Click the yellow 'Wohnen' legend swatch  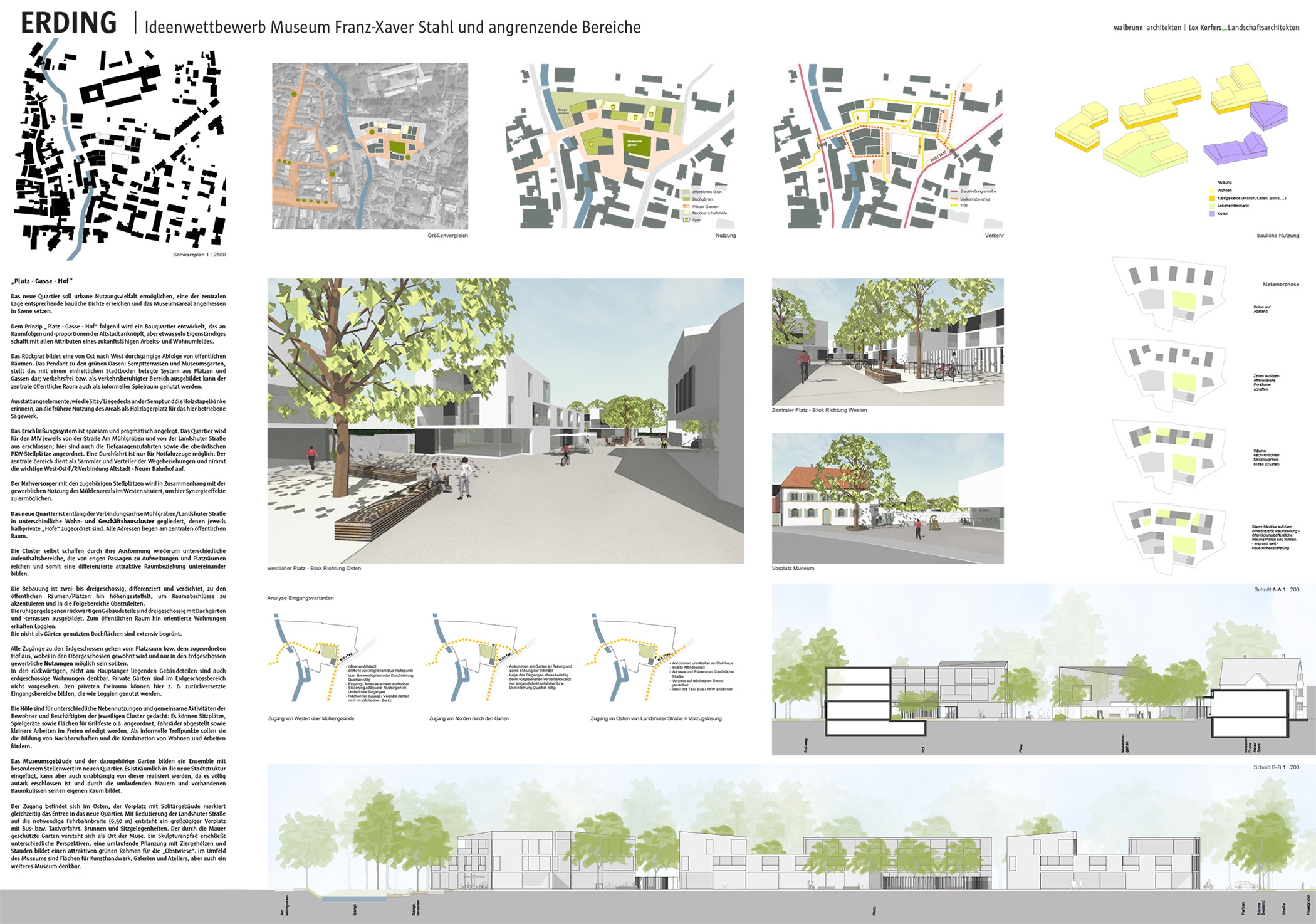click(x=1212, y=191)
